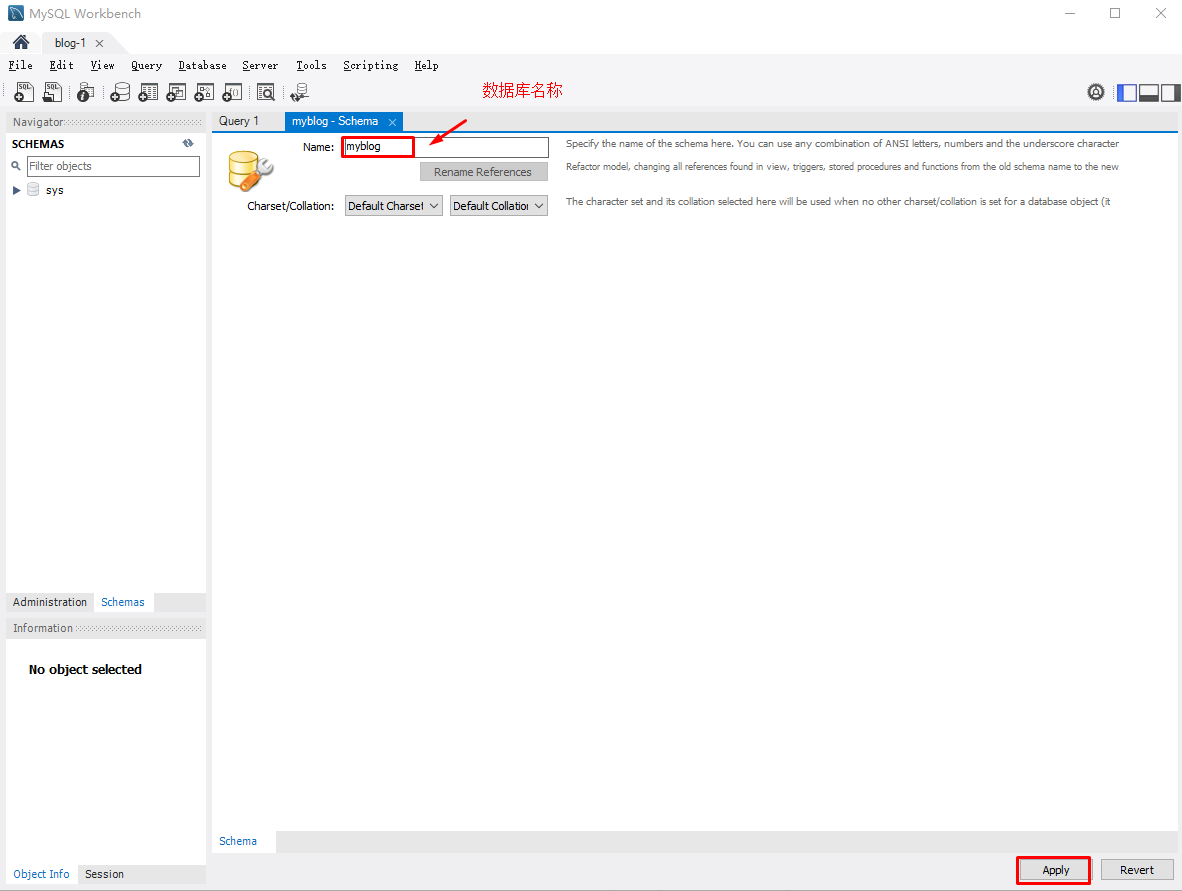
Task: Minimize the MySQL Workbench window
Action: point(1070,14)
